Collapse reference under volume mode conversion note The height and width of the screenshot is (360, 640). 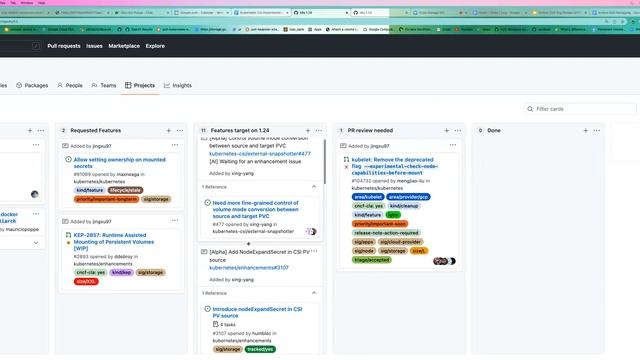[x=314, y=187]
